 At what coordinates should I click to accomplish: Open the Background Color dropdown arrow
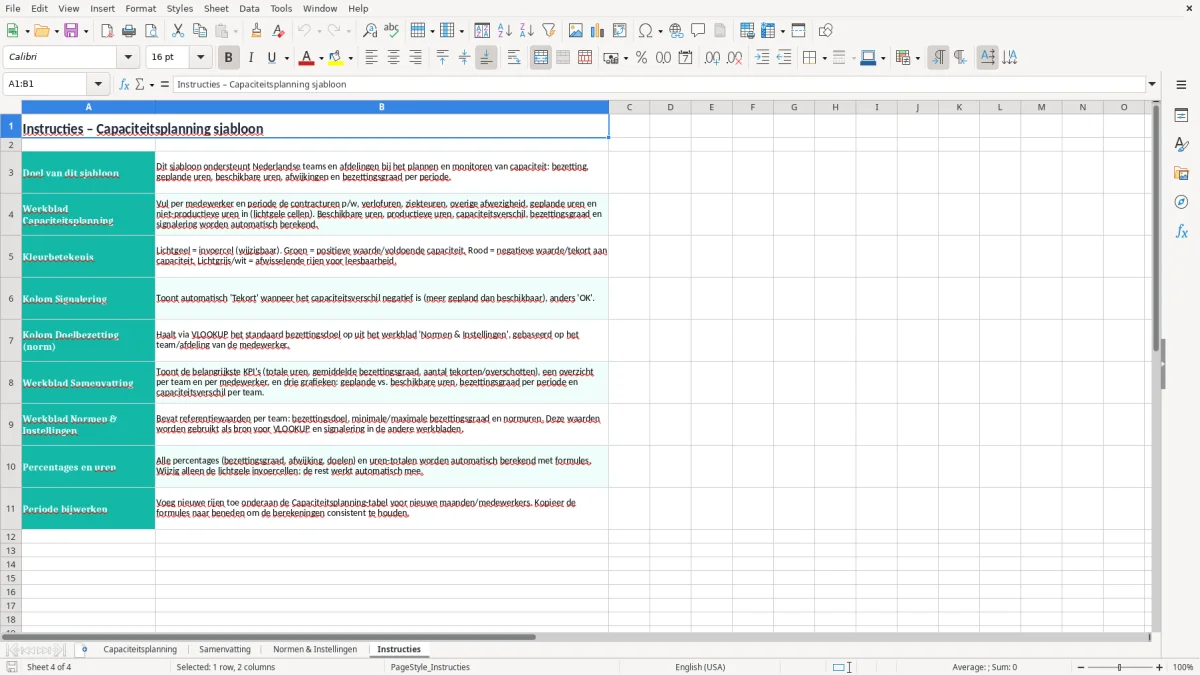[351, 58]
